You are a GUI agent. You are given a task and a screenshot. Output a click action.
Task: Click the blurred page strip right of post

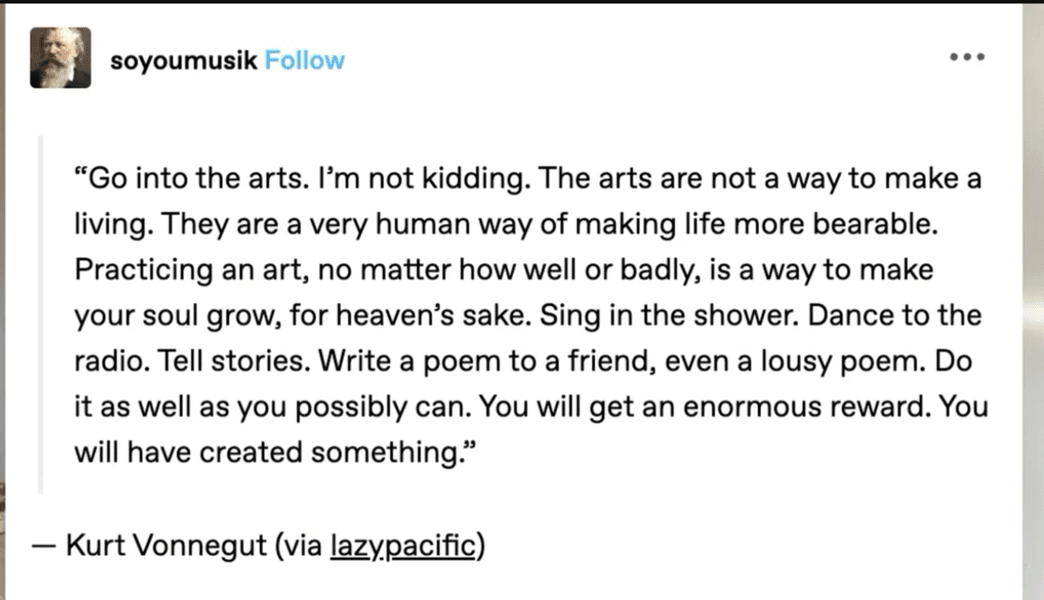pos(1033,301)
